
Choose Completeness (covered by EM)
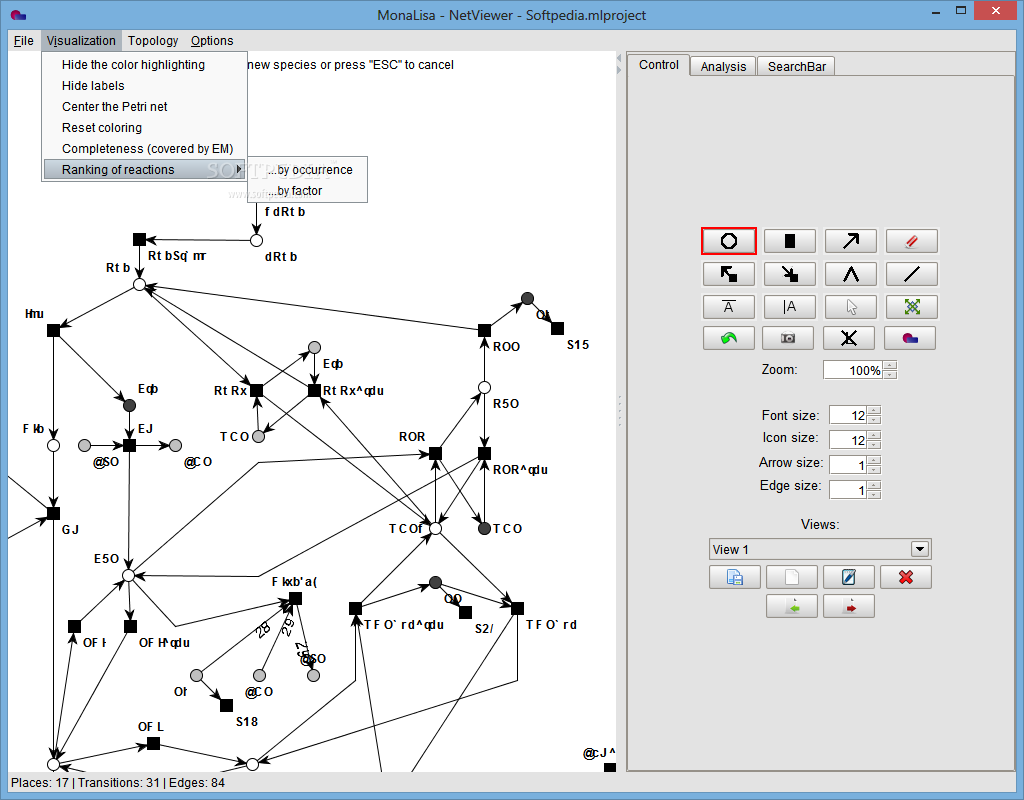pos(144,148)
